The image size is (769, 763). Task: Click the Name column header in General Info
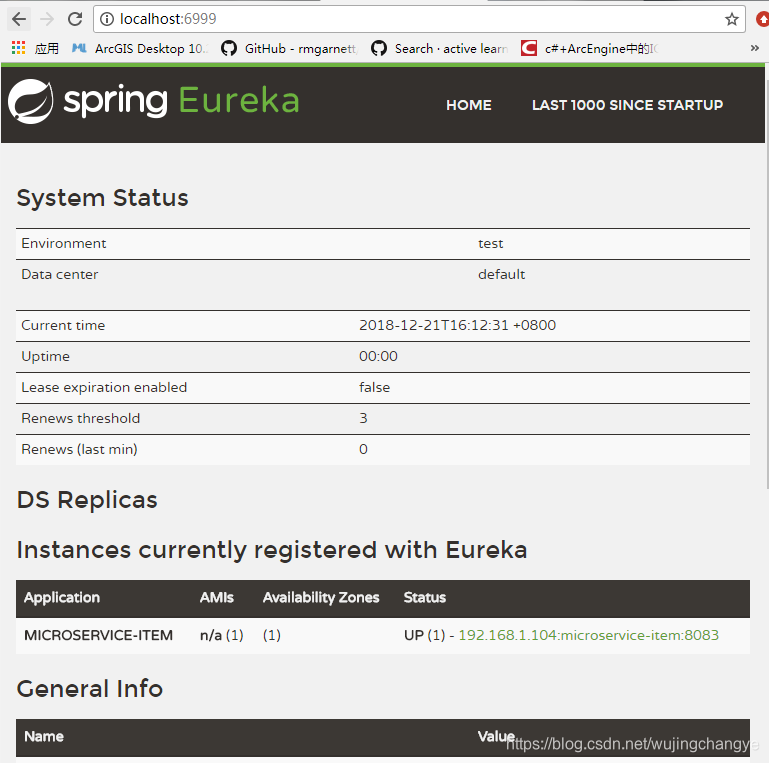point(44,737)
